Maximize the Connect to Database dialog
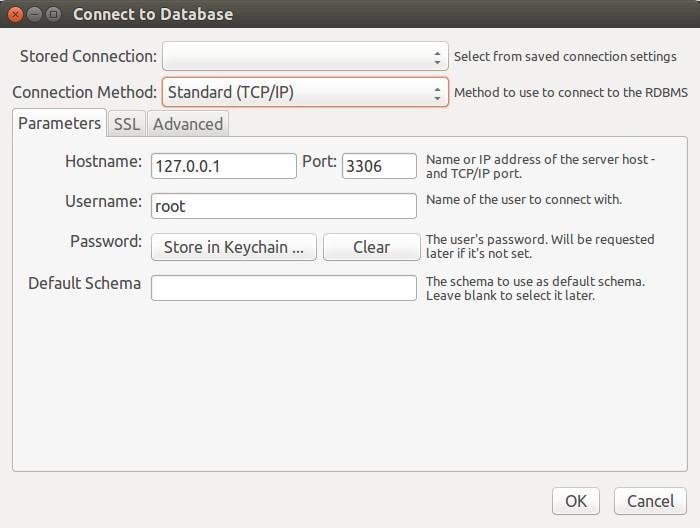The image size is (700, 528). [54, 14]
